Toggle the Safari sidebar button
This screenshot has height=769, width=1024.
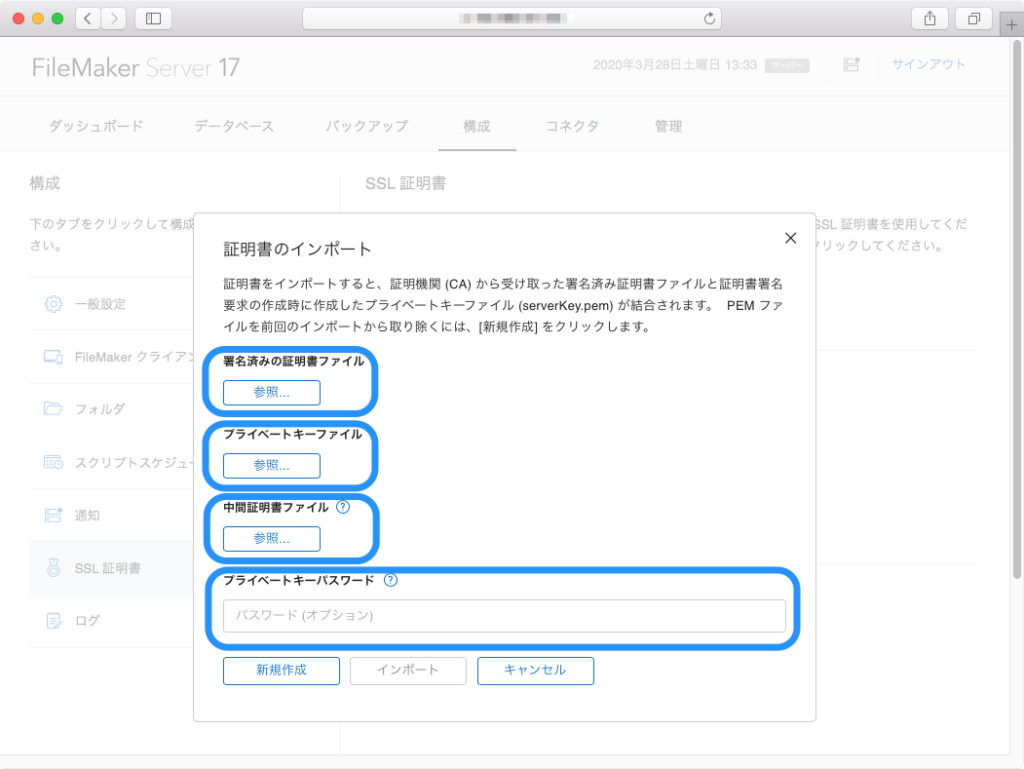(x=153, y=18)
